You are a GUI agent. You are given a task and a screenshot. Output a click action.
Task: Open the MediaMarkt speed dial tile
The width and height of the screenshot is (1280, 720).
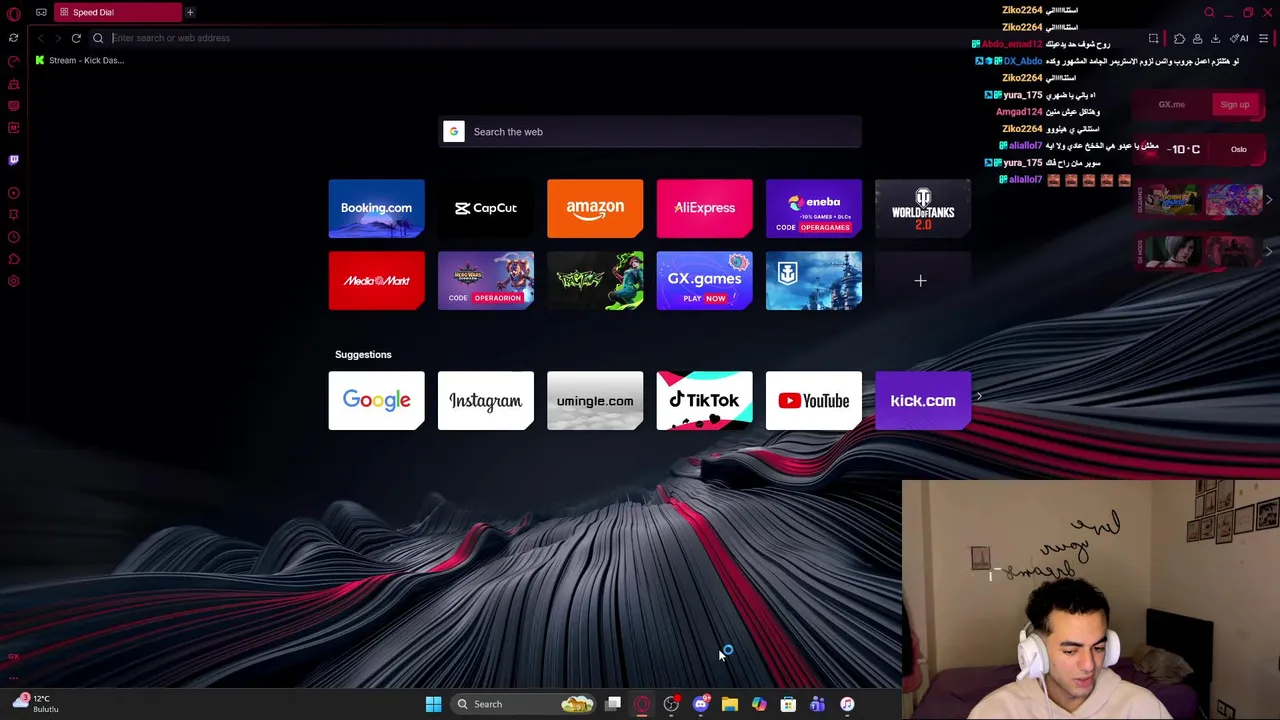click(x=376, y=281)
